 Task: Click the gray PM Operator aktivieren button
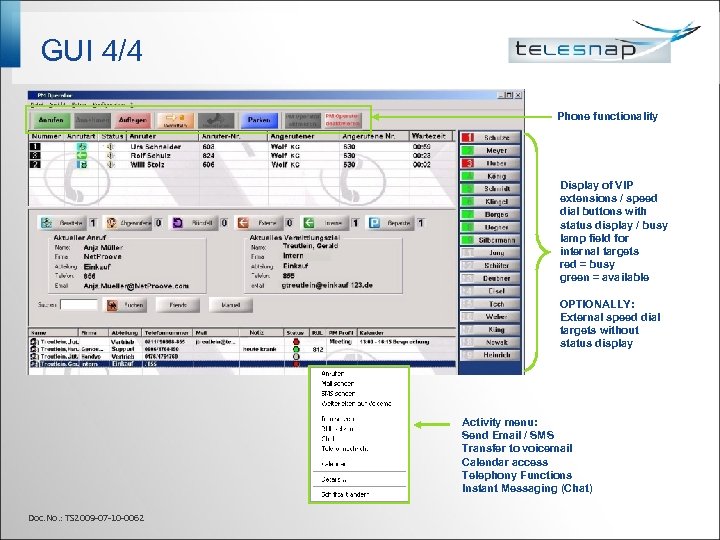[x=302, y=120]
